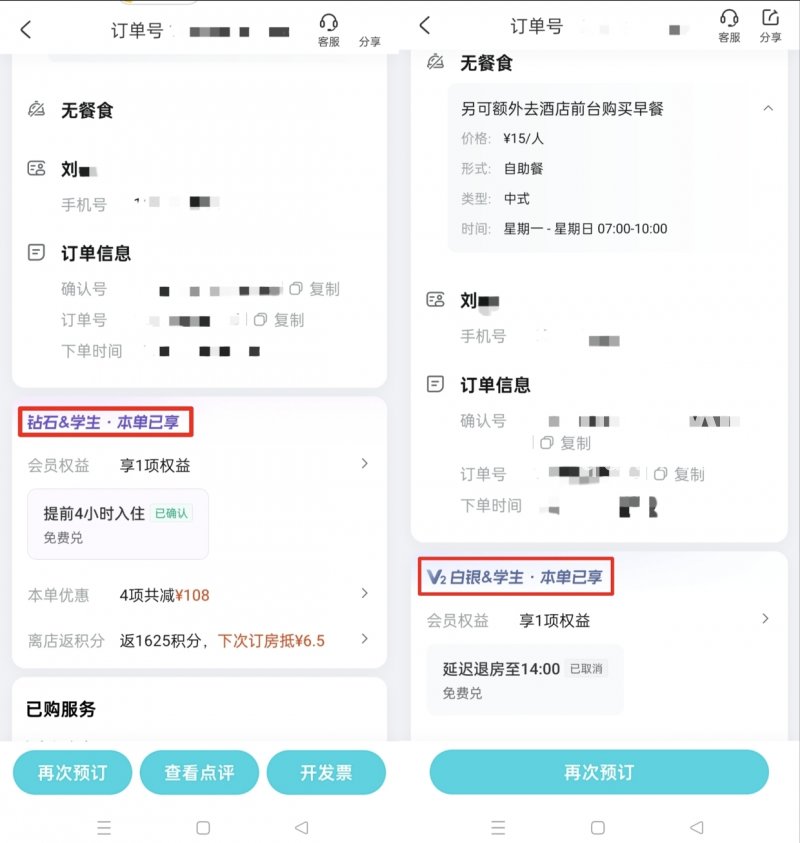Expand 会员权益 row on 白银 member screen
The width and height of the screenshot is (800, 843).
coord(598,620)
